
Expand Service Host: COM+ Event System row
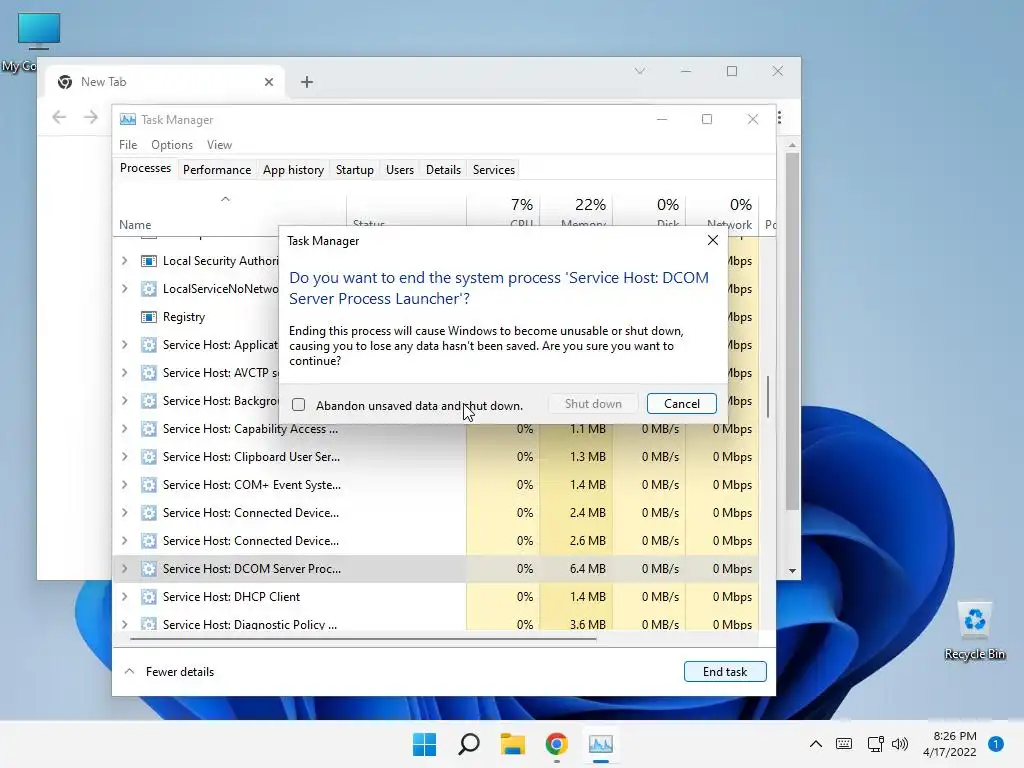point(124,485)
